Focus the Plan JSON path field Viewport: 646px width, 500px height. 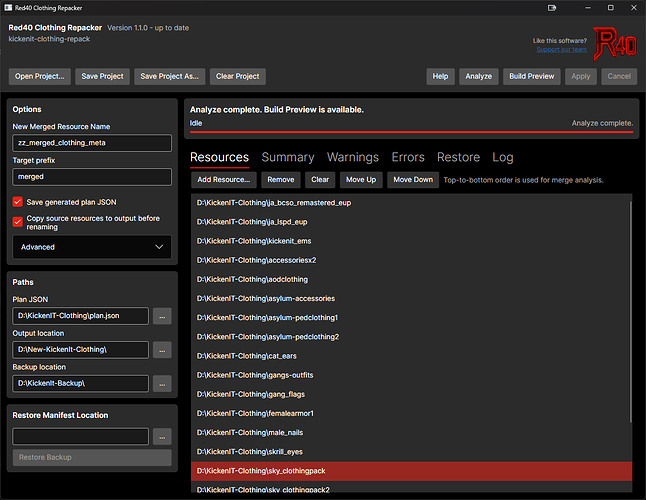pos(80,316)
